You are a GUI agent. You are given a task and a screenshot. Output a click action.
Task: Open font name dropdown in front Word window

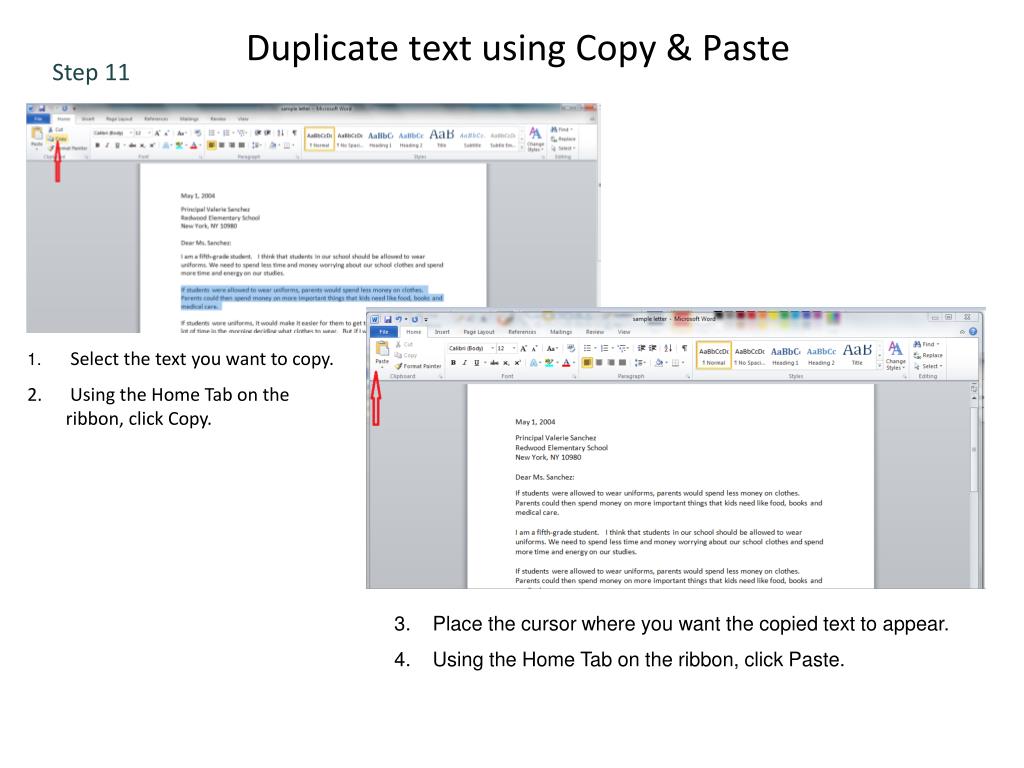(x=492, y=348)
